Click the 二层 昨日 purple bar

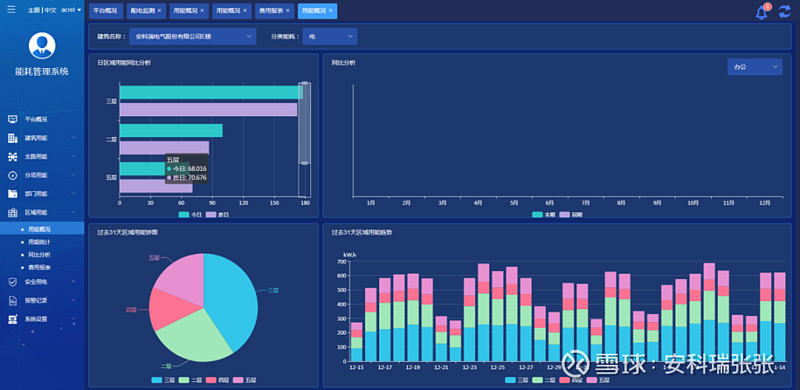pyautogui.click(x=164, y=148)
